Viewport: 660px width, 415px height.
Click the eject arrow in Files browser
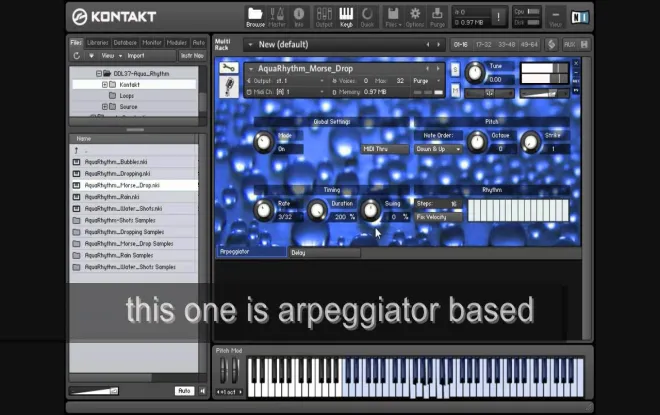click(91, 56)
